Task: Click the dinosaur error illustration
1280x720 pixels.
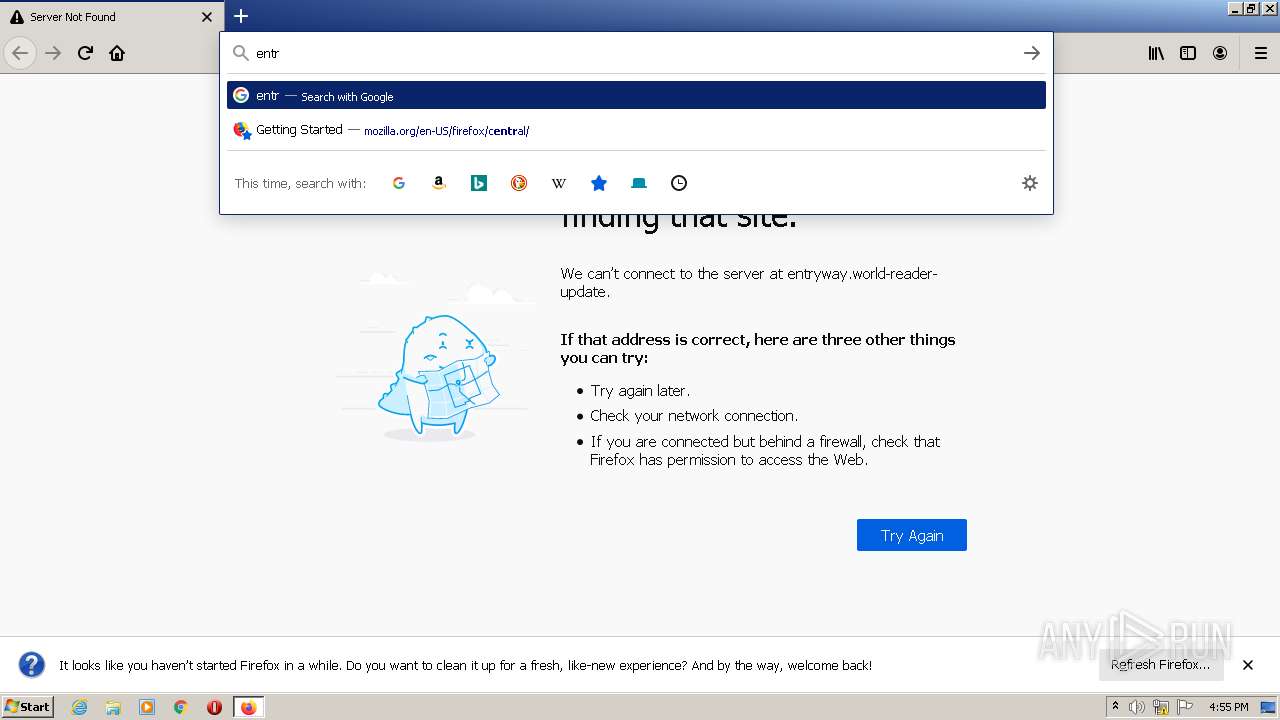Action: pyautogui.click(x=437, y=378)
